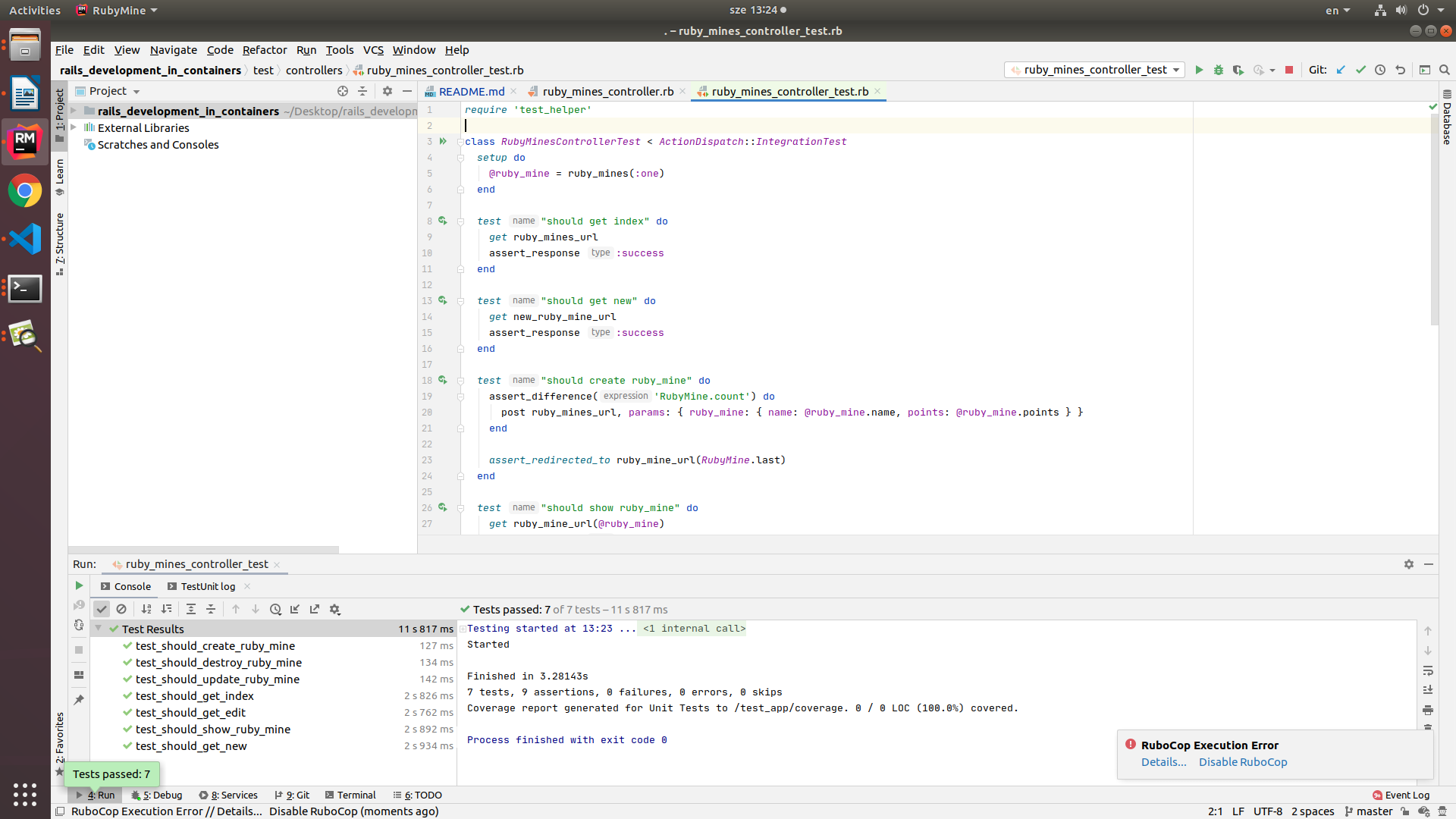Click Disable RuboCop in the notification
The width and height of the screenshot is (1456, 819).
pos(1242,762)
